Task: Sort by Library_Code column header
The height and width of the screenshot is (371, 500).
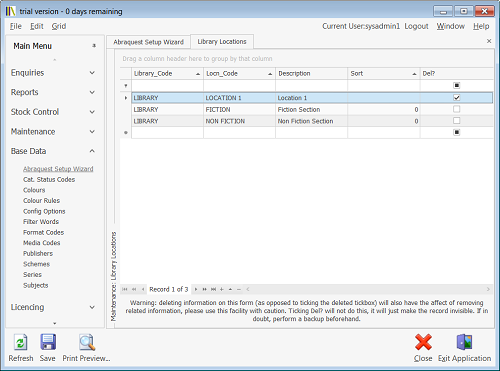Action: pos(167,74)
